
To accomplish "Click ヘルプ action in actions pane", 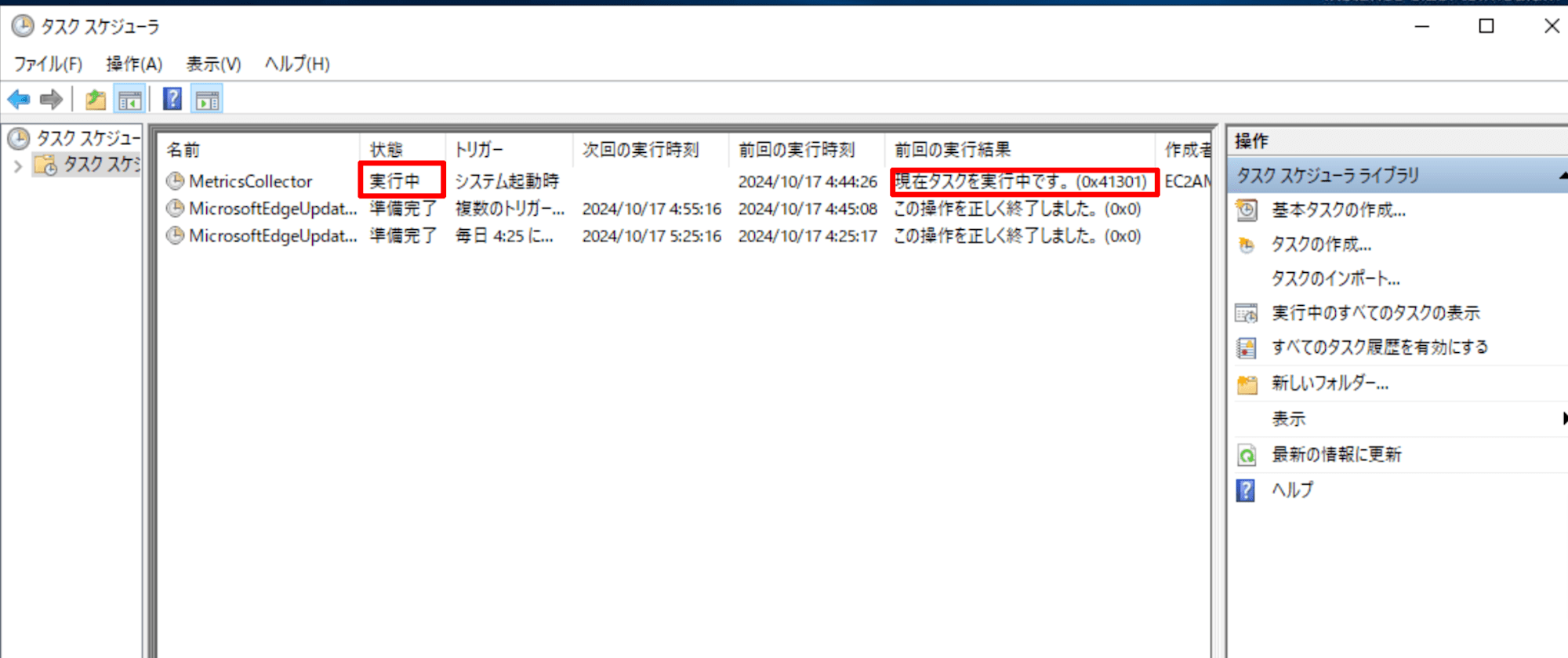I will (x=1292, y=490).
